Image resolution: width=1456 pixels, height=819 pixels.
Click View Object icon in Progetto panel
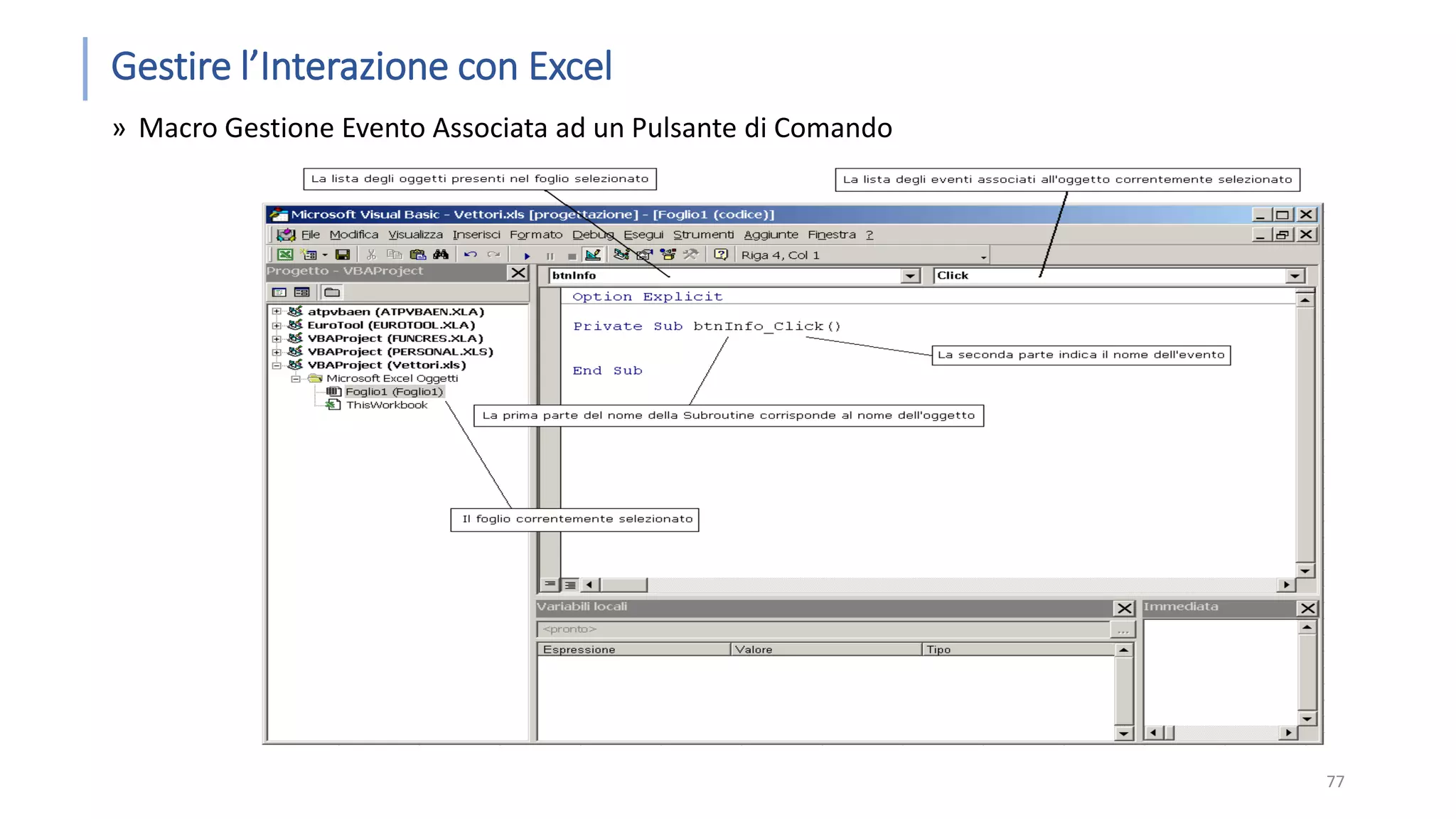tap(301, 292)
